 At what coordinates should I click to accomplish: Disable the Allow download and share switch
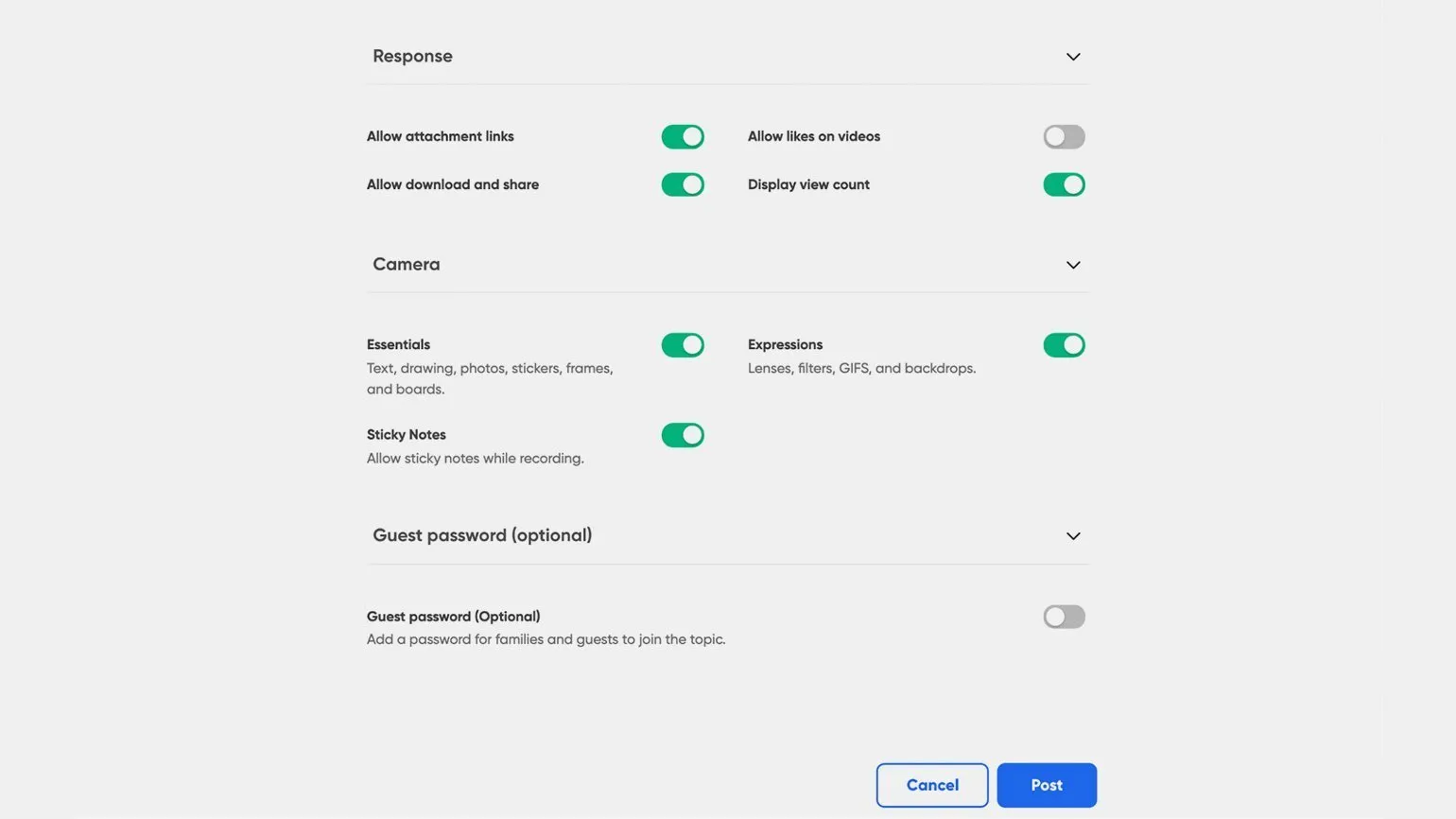(x=683, y=184)
